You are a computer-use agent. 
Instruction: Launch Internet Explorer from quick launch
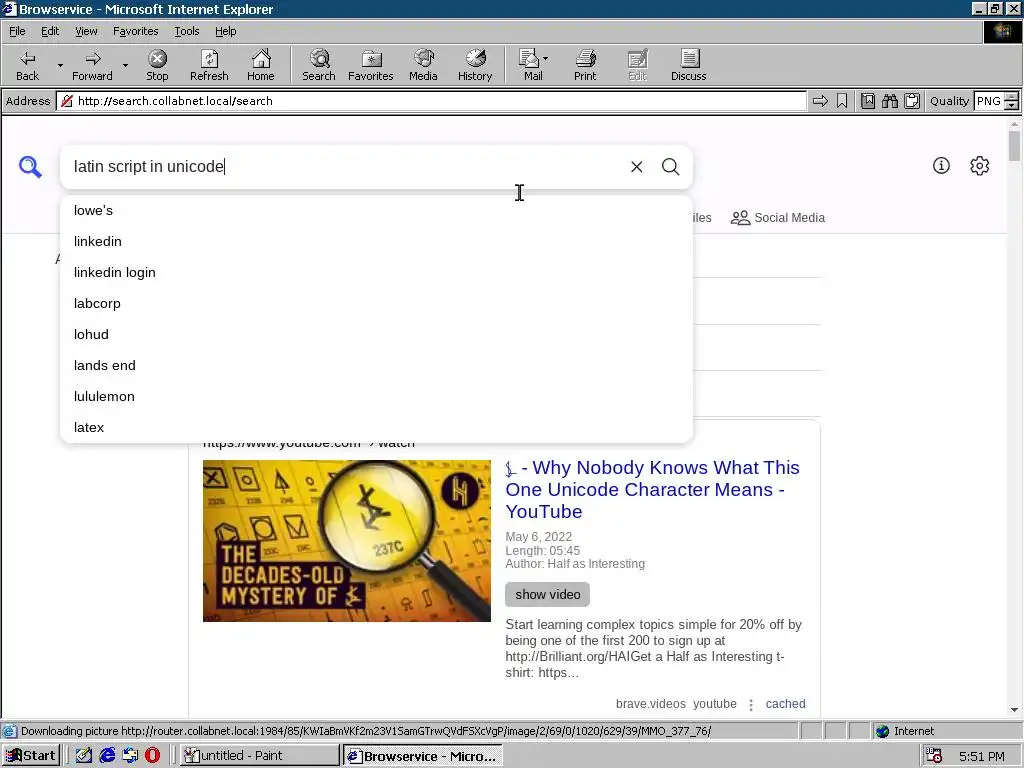pyautogui.click(x=107, y=756)
